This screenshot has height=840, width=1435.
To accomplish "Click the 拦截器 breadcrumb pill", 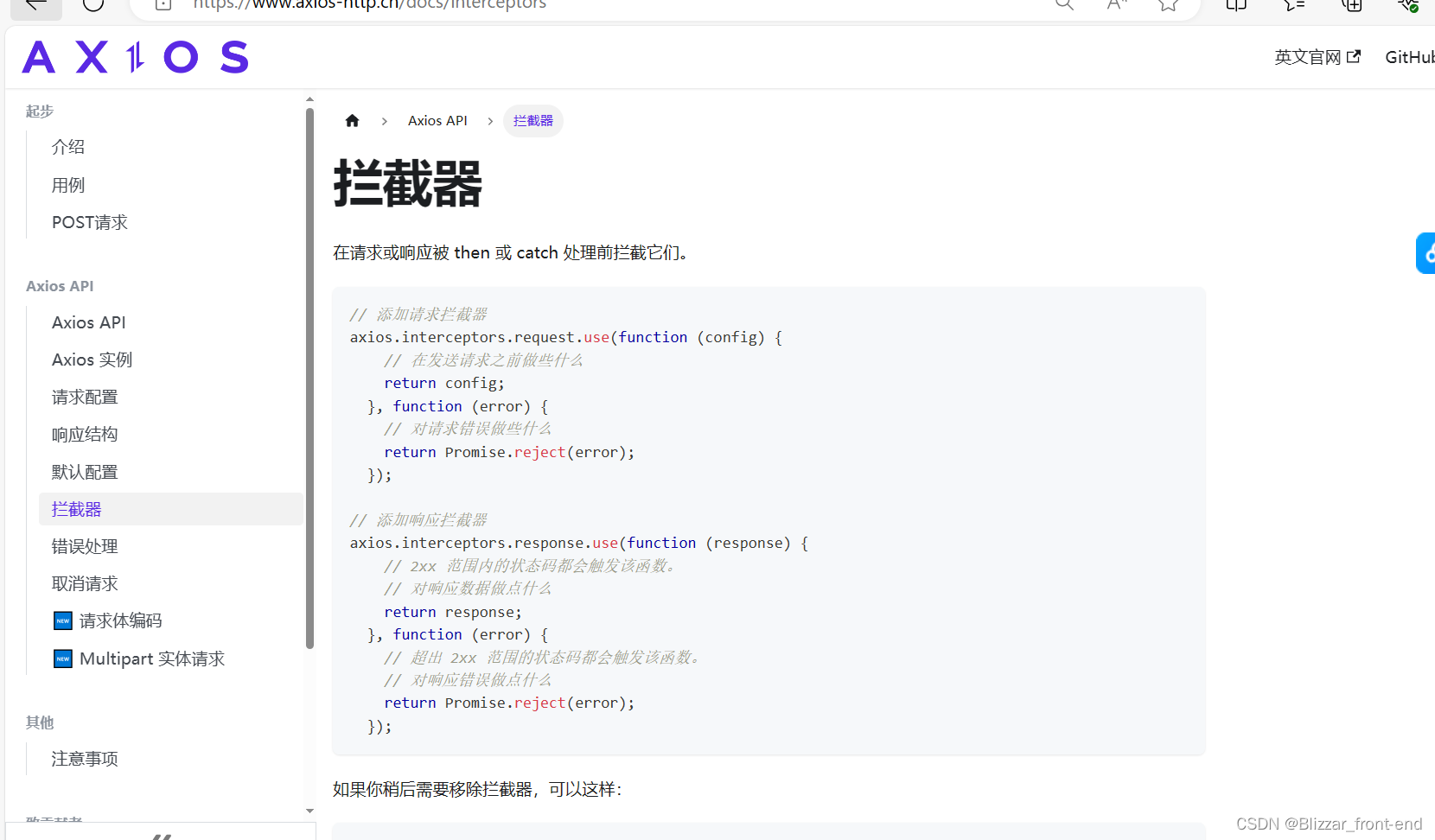I will tap(533, 121).
